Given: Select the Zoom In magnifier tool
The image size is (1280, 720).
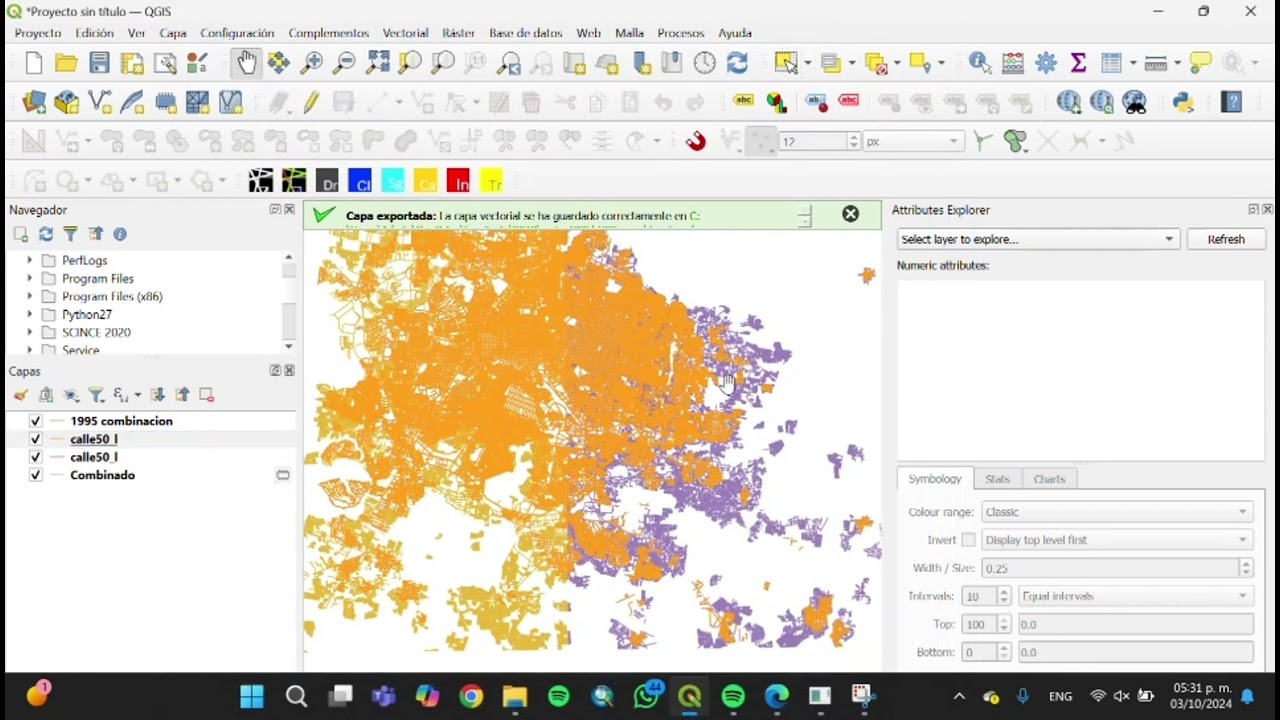Looking at the screenshot, I should pyautogui.click(x=311, y=64).
